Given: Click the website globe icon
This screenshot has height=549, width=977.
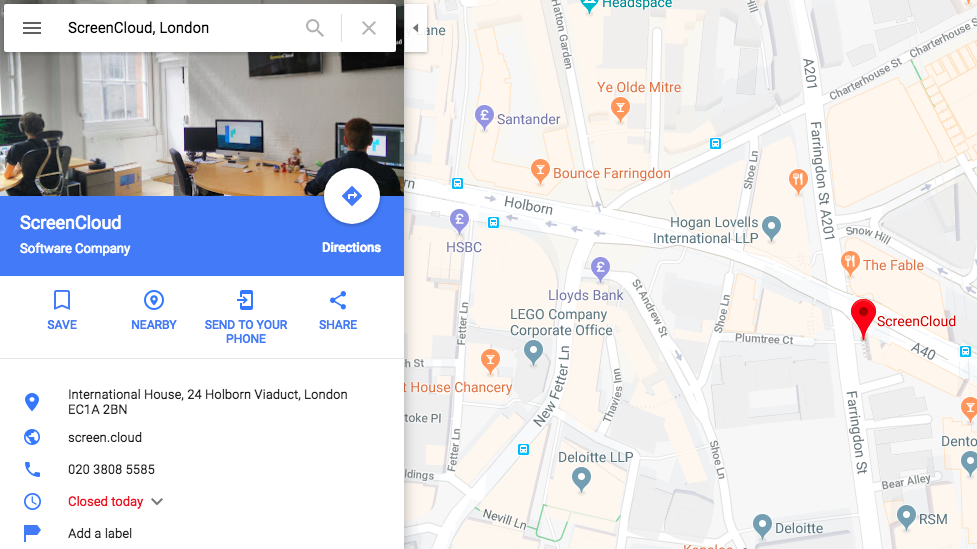Looking at the screenshot, I should coord(32,437).
